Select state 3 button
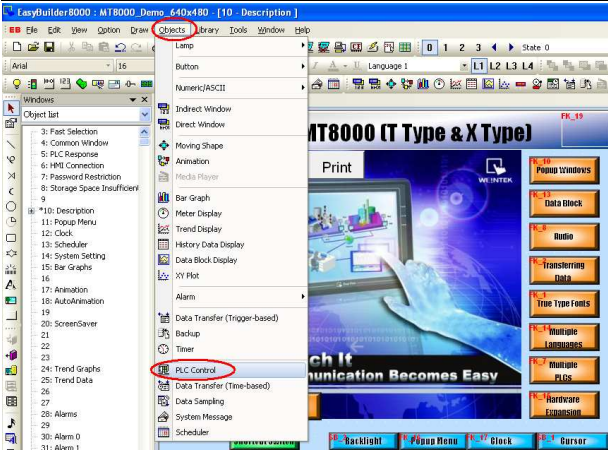 478,47
